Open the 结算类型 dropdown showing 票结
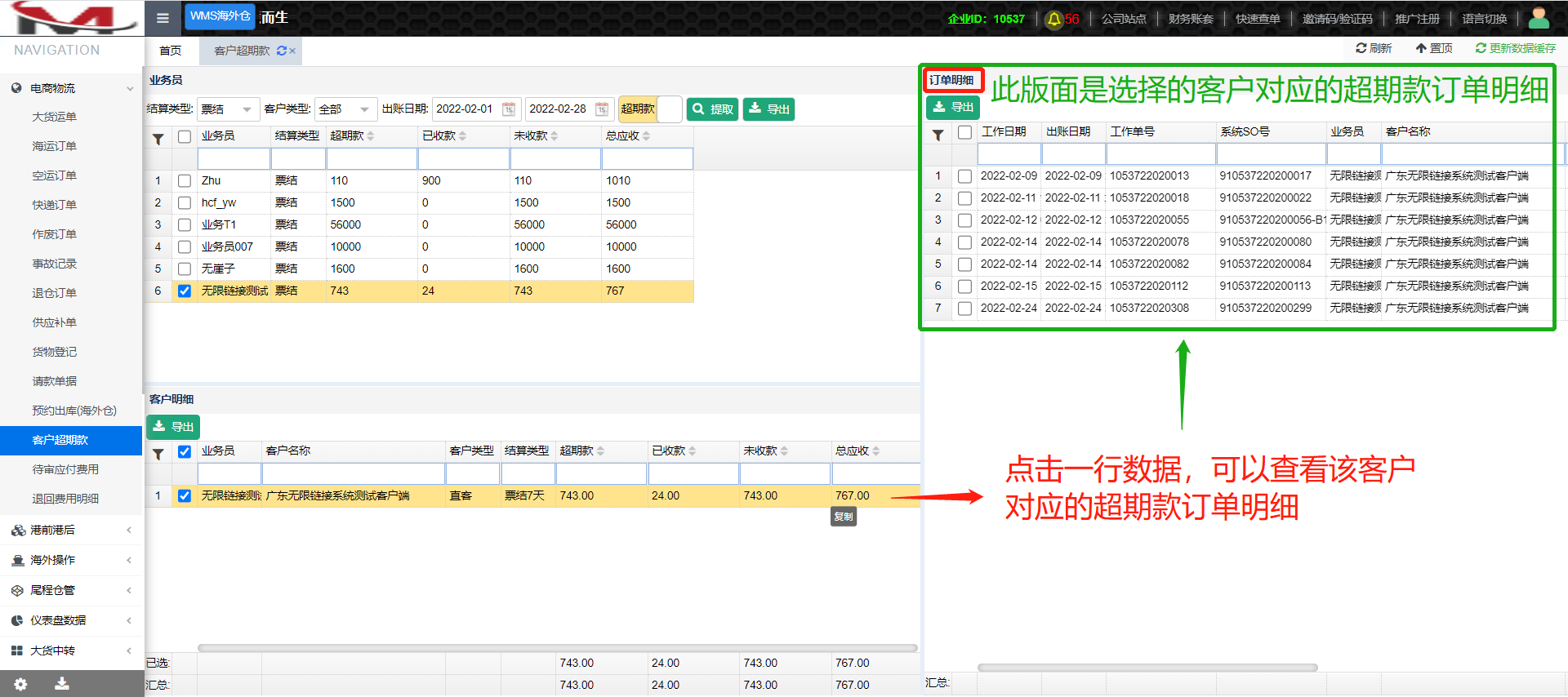The image size is (1568, 697). 228,109
